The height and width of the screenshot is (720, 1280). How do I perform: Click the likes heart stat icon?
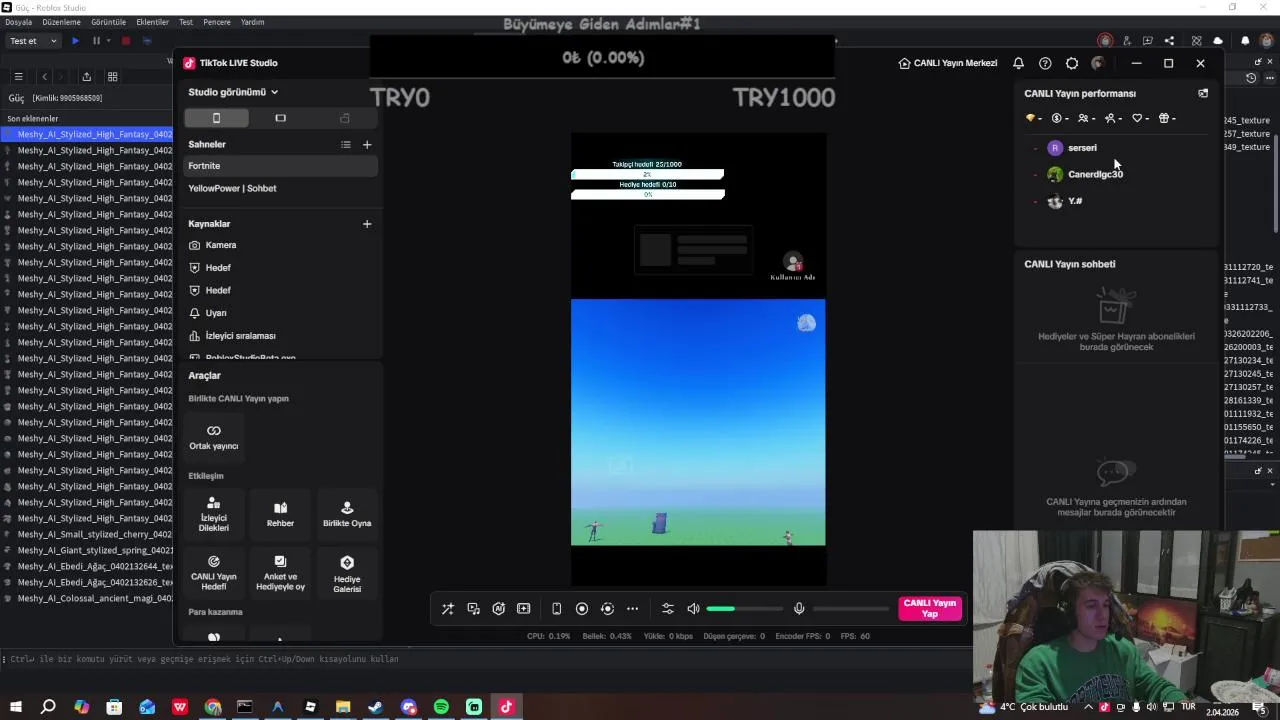click(1140, 118)
